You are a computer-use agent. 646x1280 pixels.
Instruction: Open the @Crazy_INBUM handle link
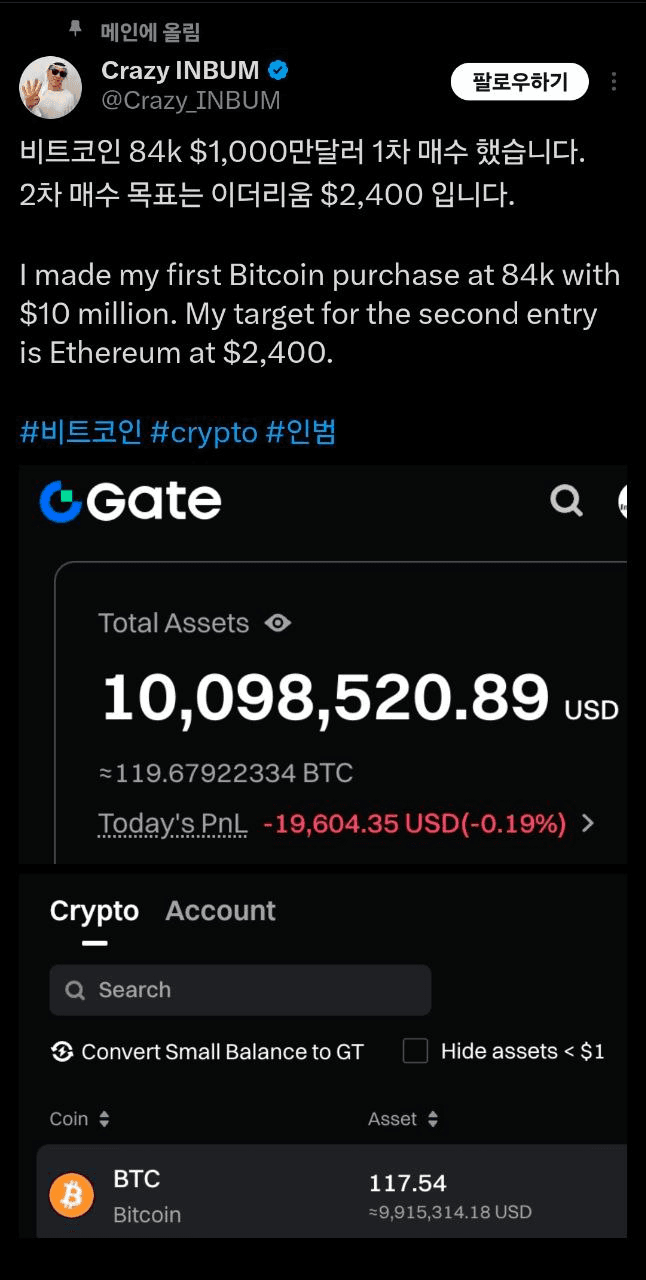(191, 101)
